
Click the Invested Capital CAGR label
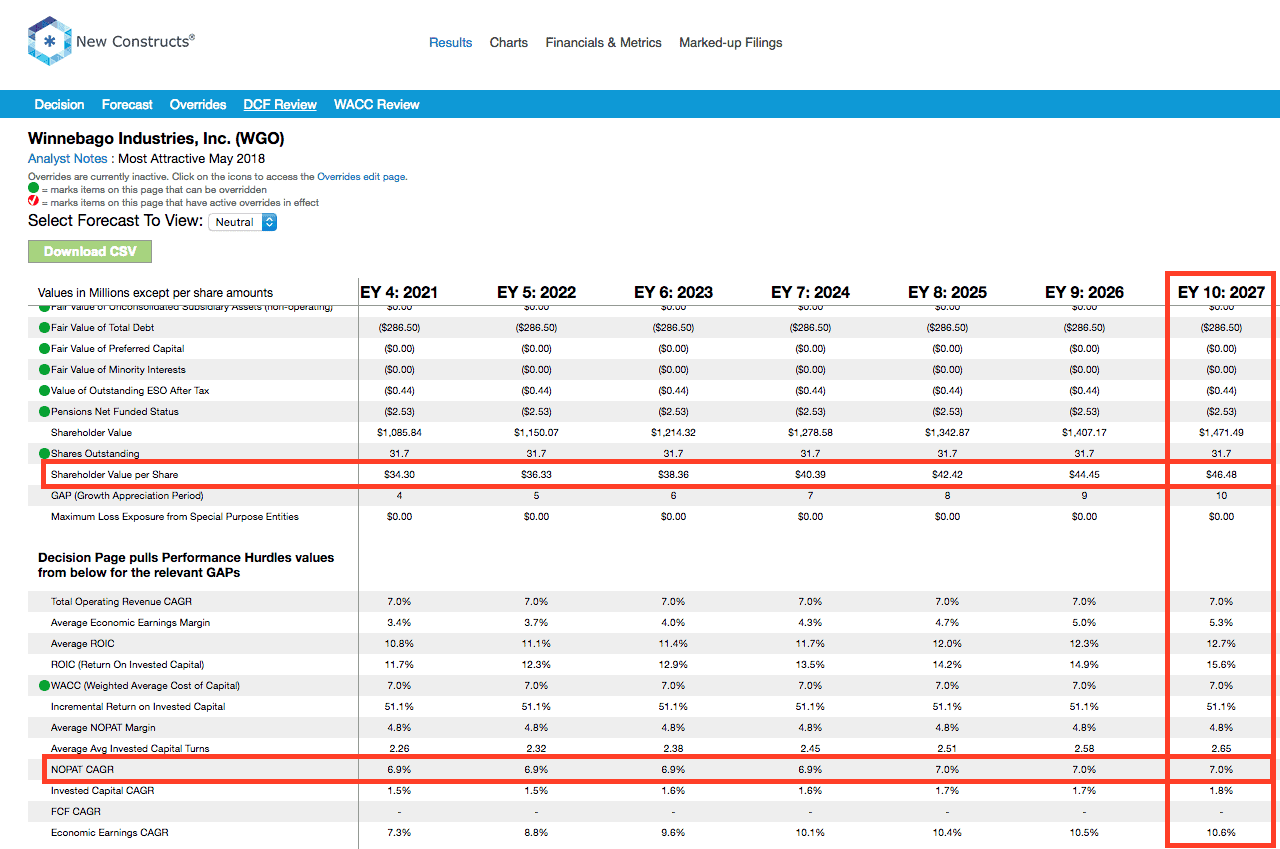(x=103, y=791)
